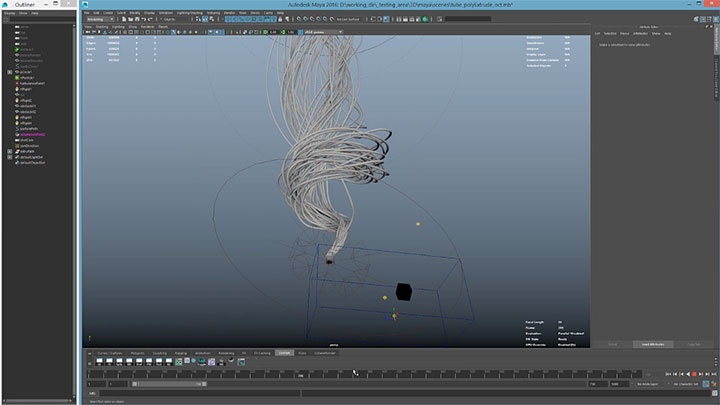This screenshot has height=405, width=720.
Task: Switch to the Polygons shelf tab
Action: pyautogui.click(x=138, y=353)
